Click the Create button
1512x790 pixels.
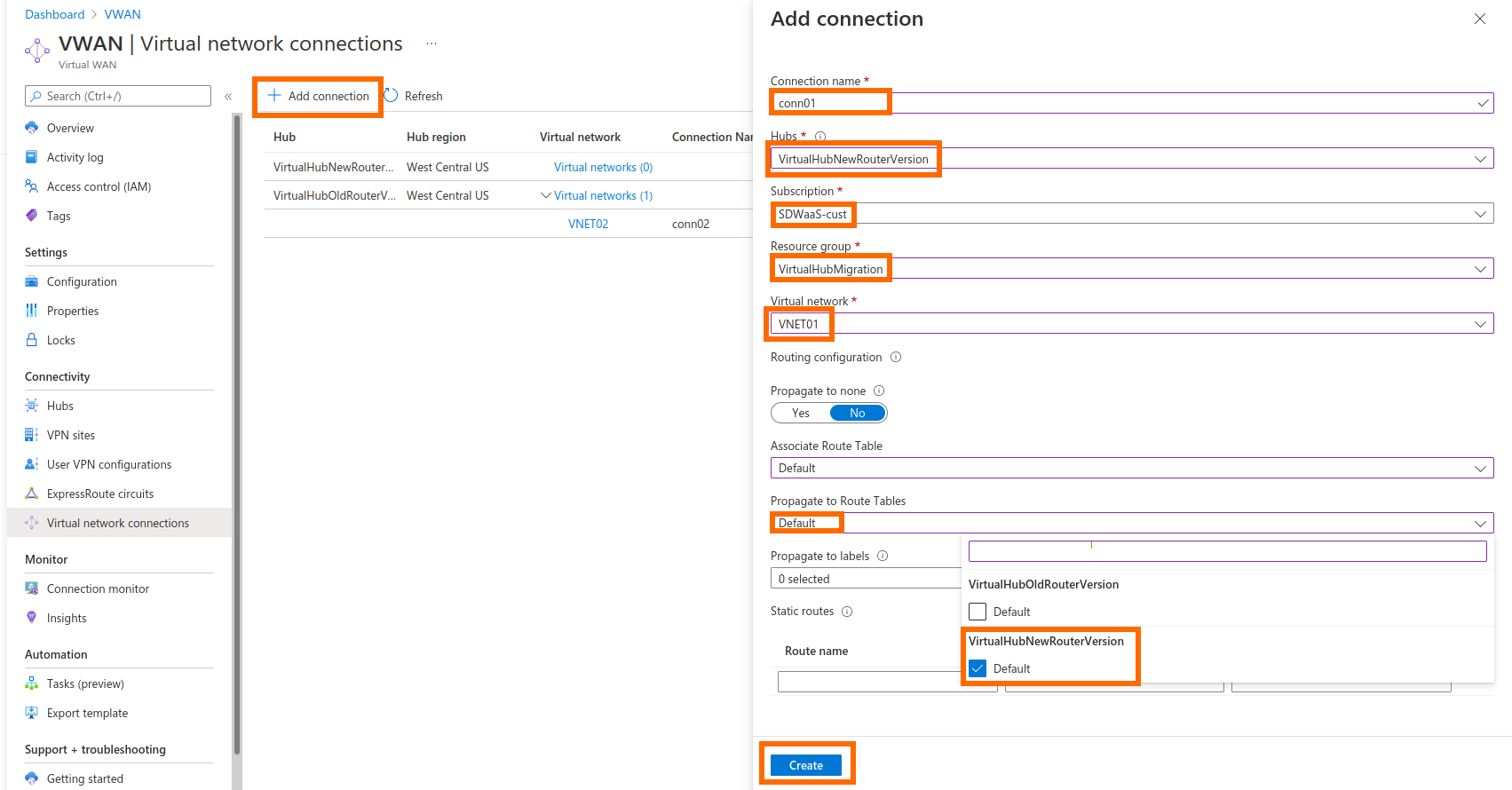coord(805,765)
